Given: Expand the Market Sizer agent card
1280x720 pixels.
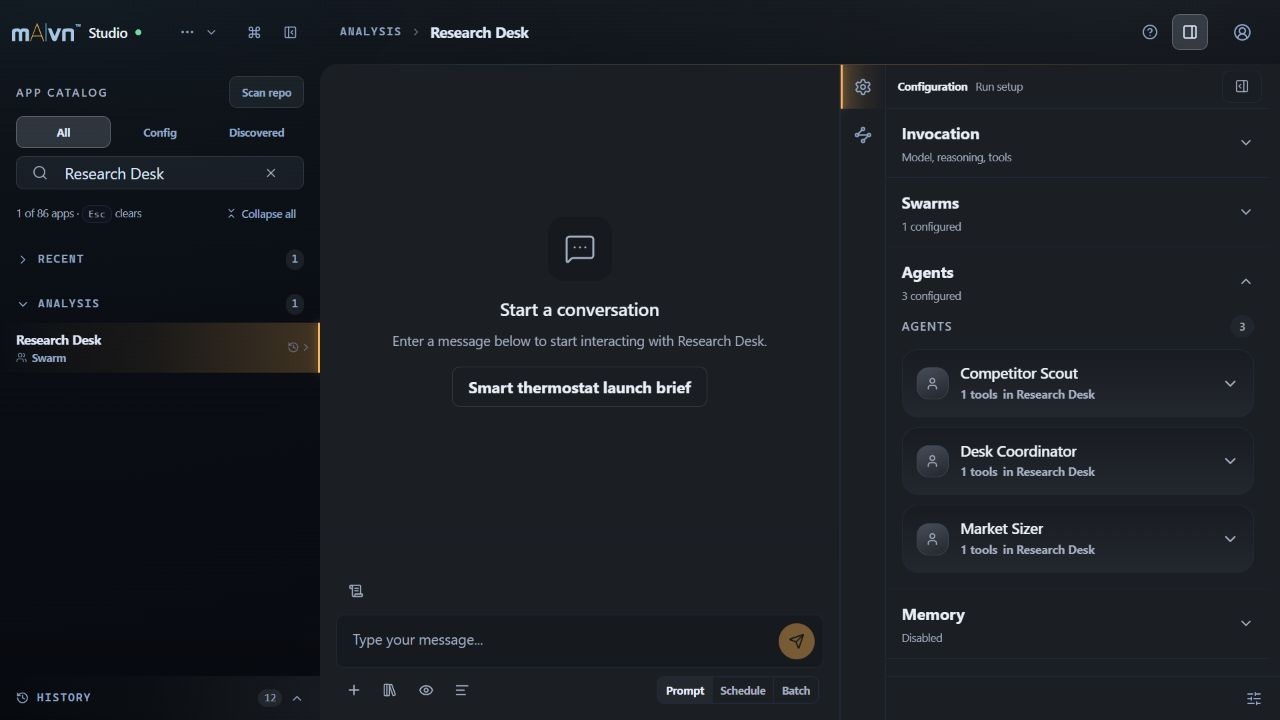Looking at the screenshot, I should [1078, 538].
